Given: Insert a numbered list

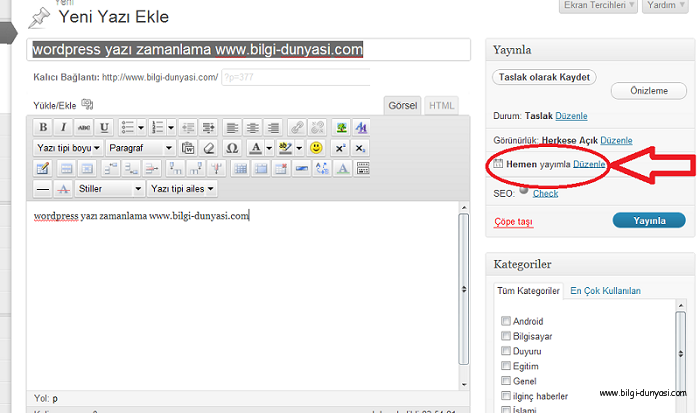Looking at the screenshot, I should click(158, 127).
